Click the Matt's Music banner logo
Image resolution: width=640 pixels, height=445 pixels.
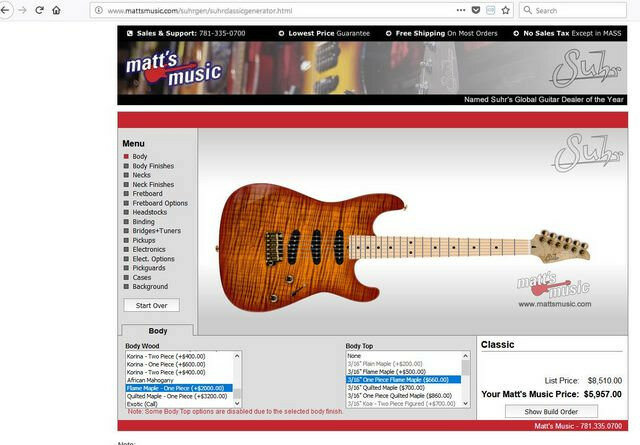(x=173, y=69)
